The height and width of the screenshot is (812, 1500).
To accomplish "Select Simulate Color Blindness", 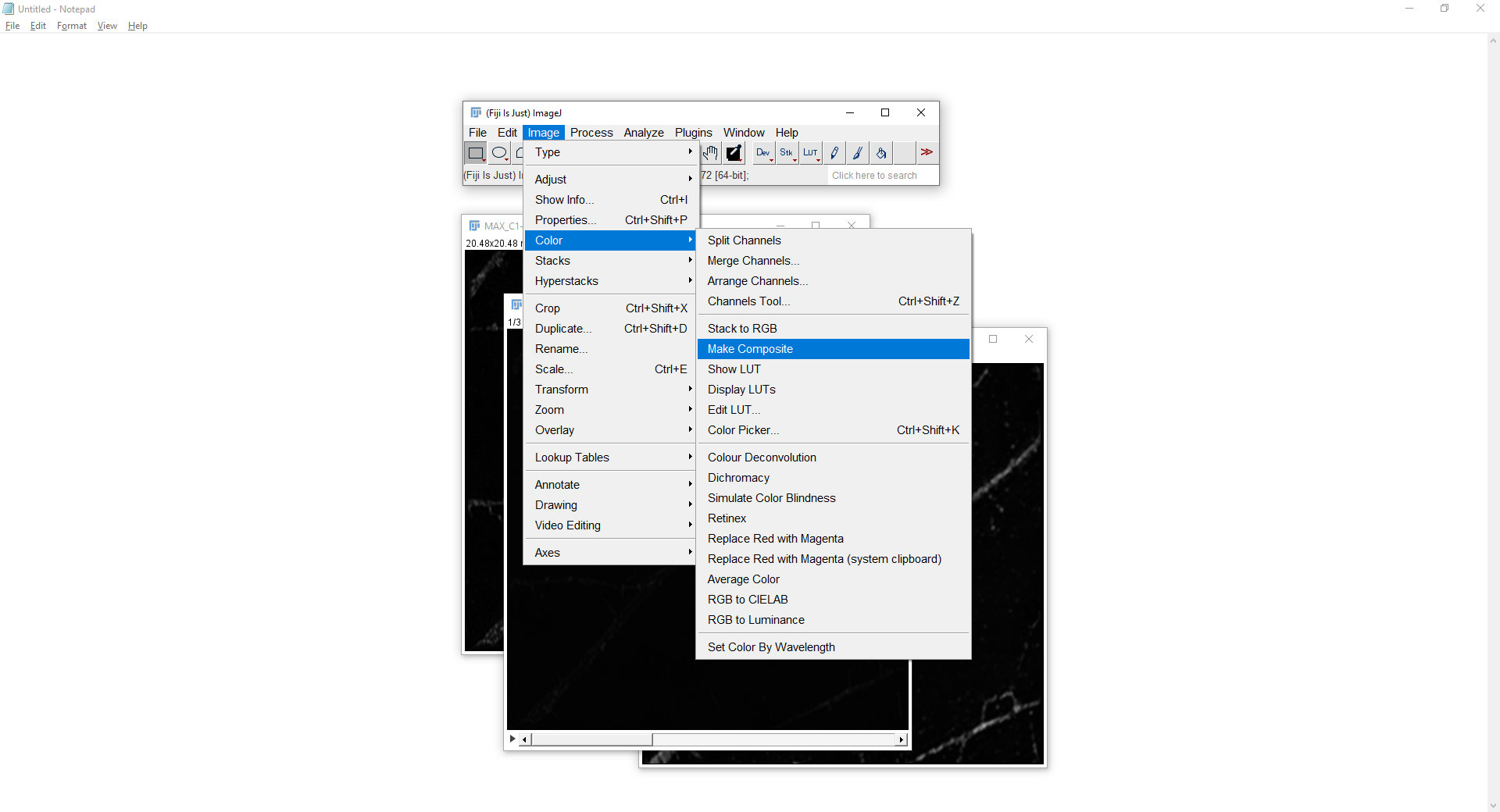I will [834, 498].
